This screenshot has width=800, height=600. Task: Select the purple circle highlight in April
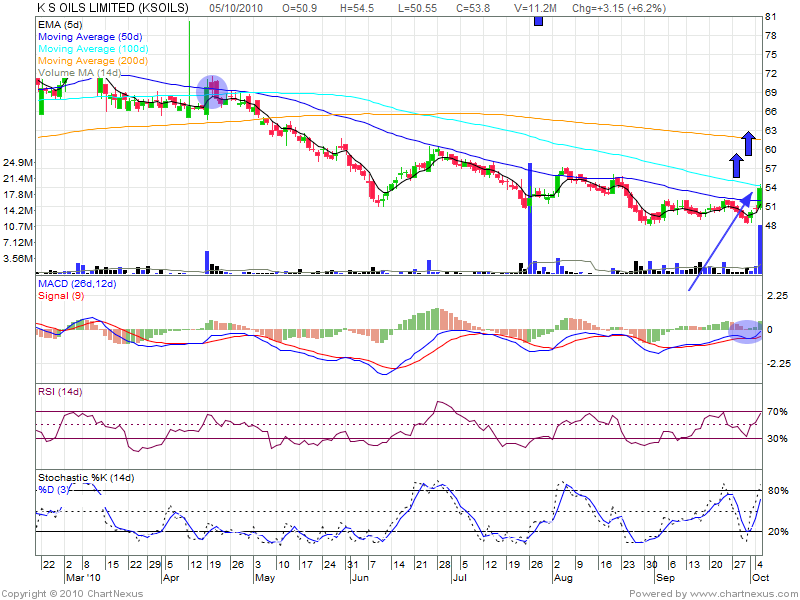(x=212, y=91)
